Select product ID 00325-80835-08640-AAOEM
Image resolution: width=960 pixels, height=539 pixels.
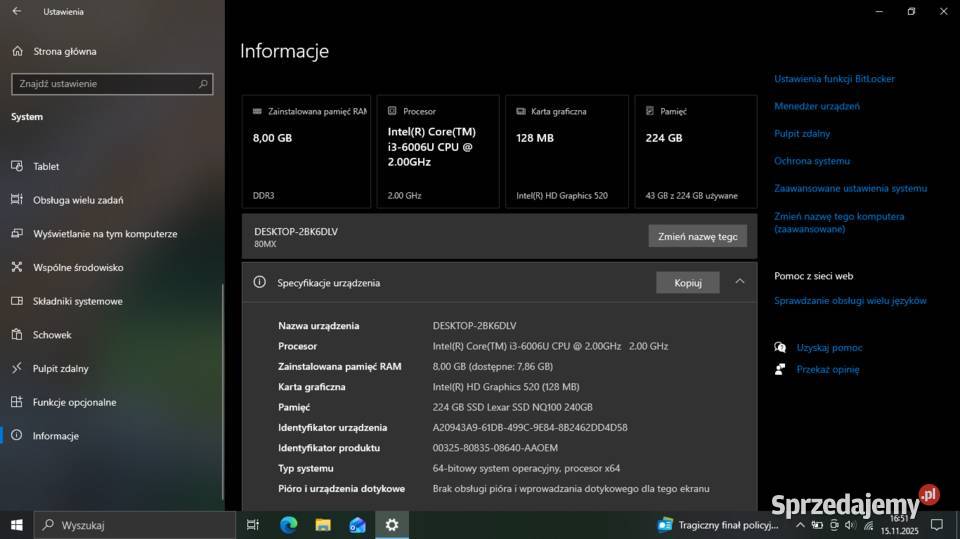(495, 448)
